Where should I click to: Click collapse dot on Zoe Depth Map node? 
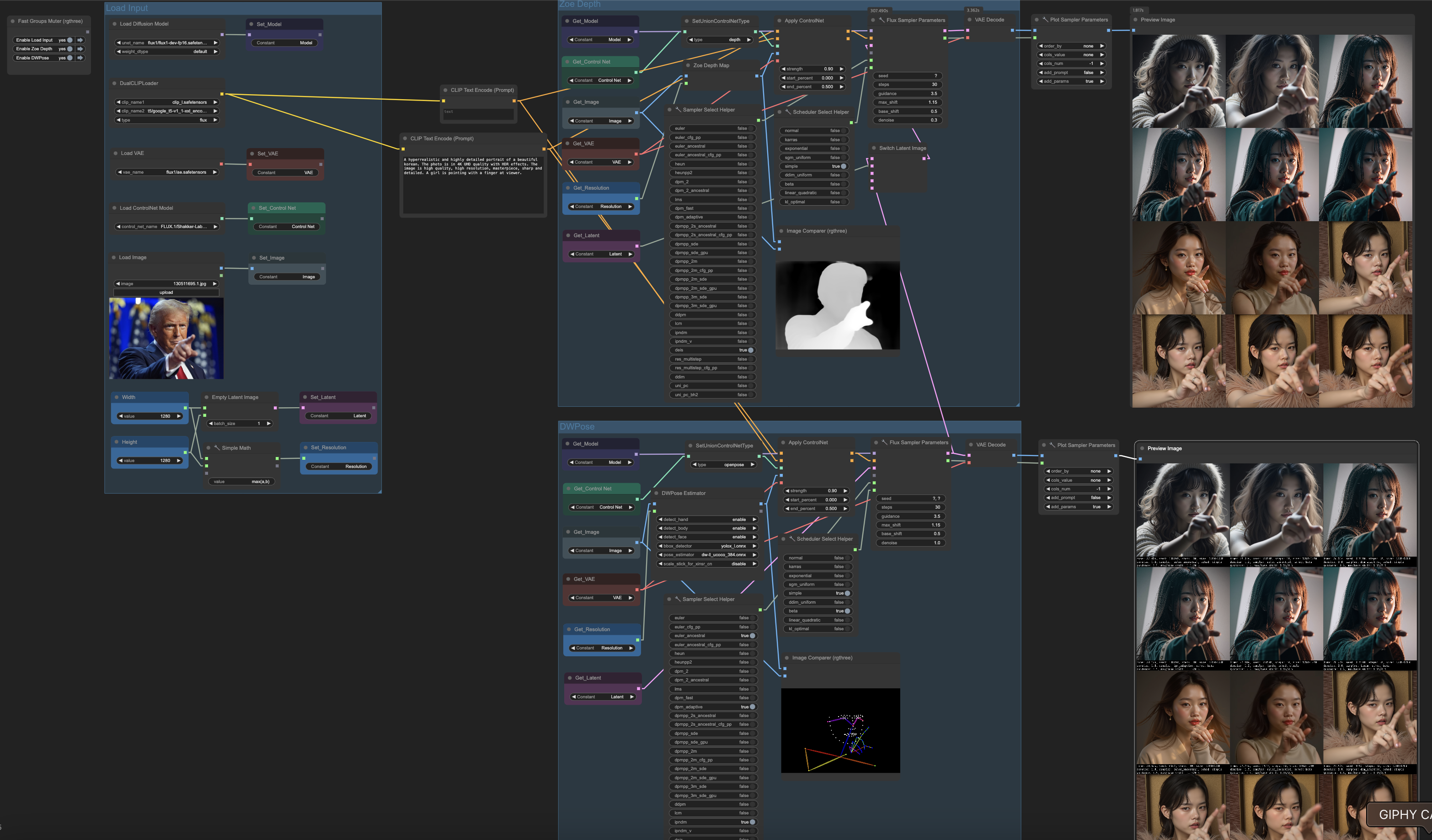(x=688, y=65)
